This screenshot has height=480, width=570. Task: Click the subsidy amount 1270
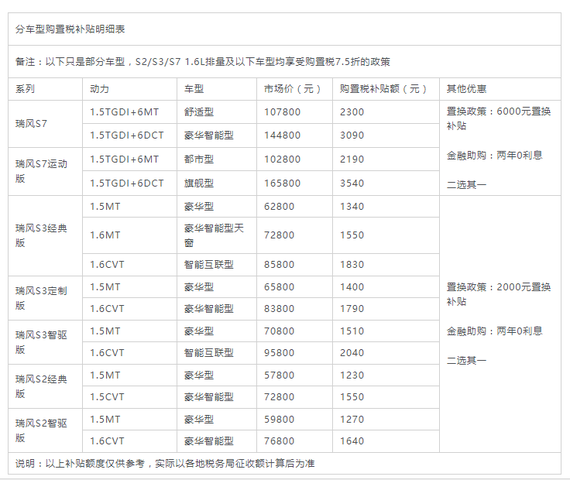(352, 419)
